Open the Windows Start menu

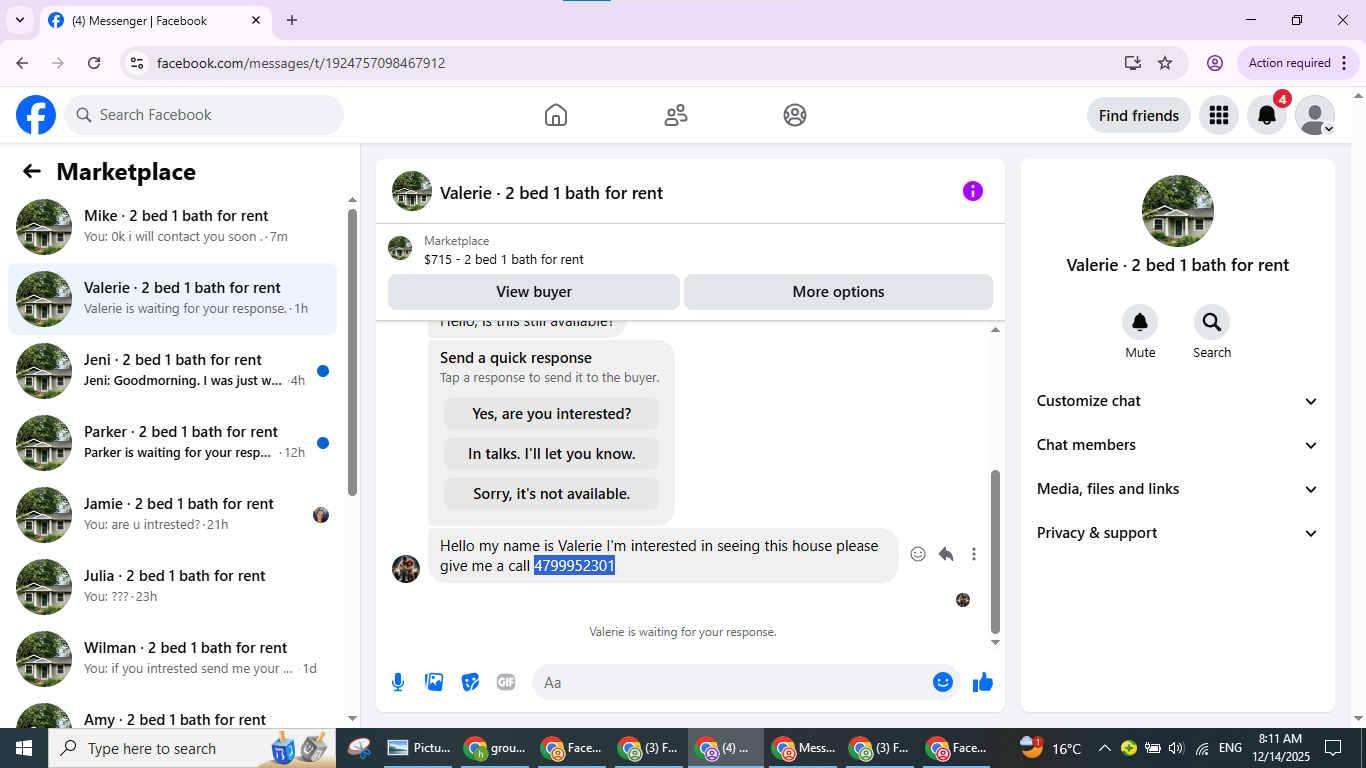(x=24, y=748)
